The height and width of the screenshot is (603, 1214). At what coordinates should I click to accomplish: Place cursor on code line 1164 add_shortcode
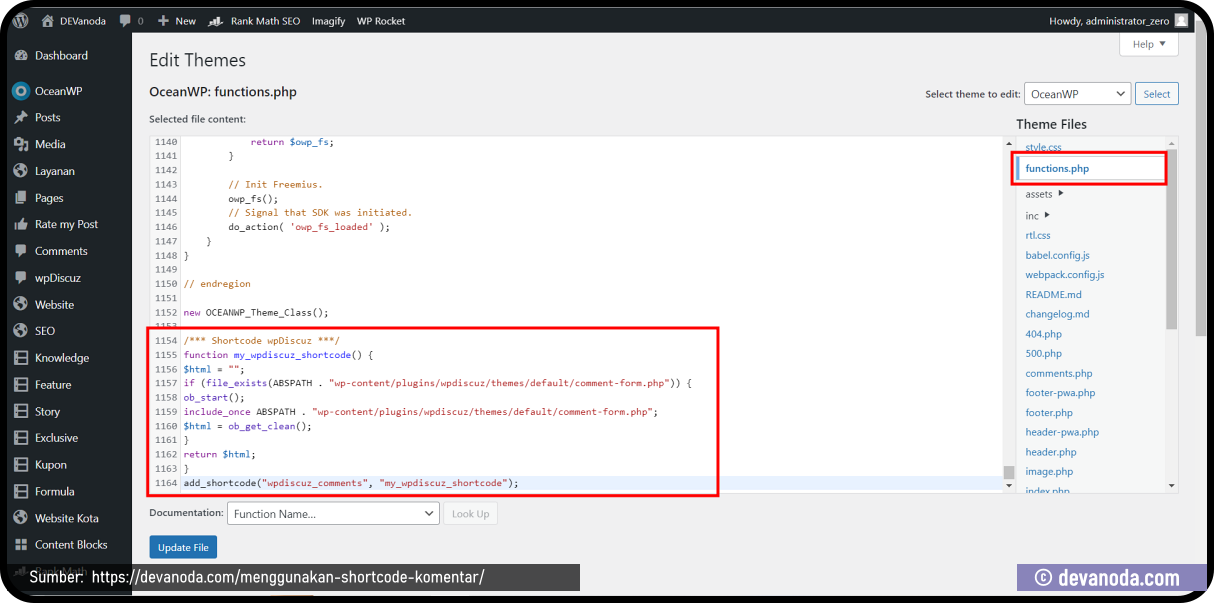click(351, 483)
